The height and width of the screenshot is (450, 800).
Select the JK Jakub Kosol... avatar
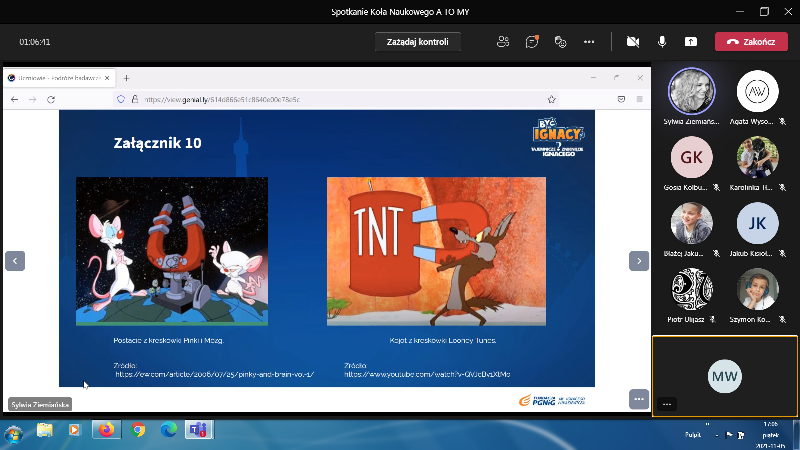758,223
